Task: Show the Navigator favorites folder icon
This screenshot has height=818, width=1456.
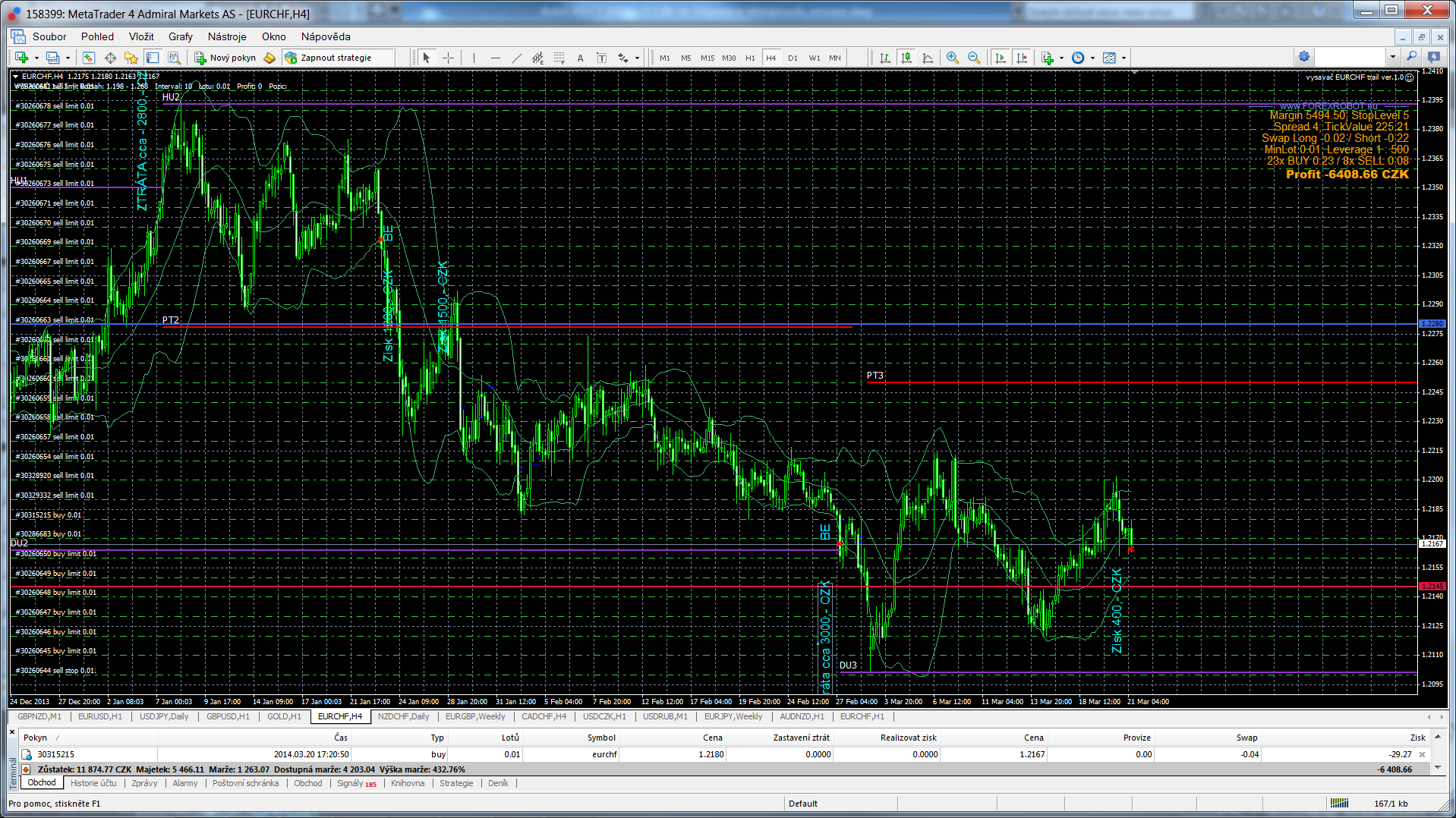Action: coord(131,58)
